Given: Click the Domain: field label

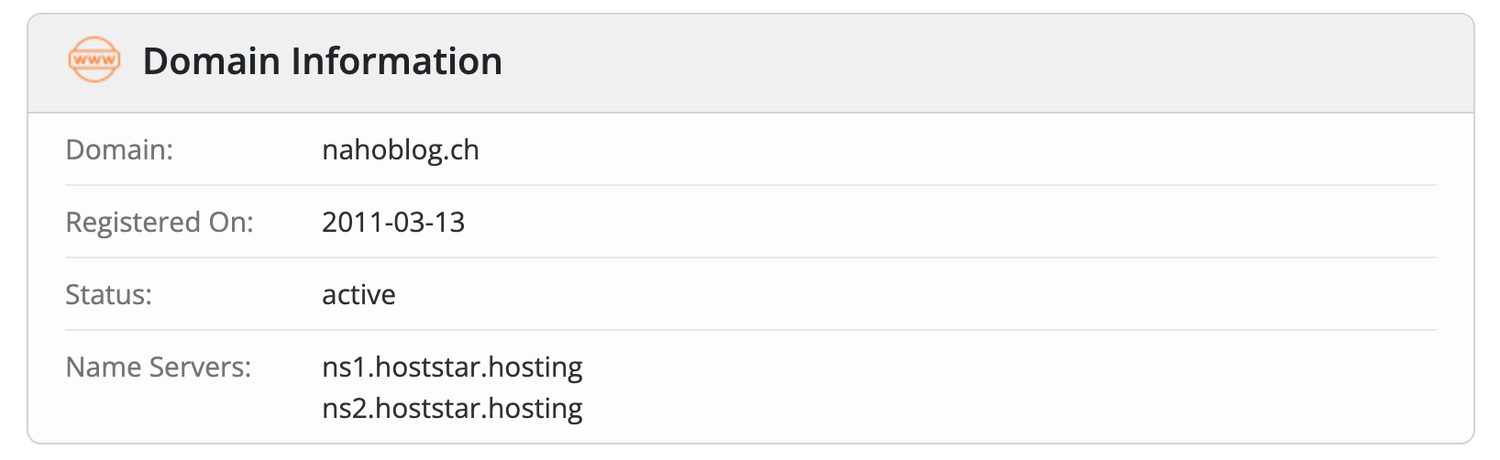Looking at the screenshot, I should [x=119, y=150].
